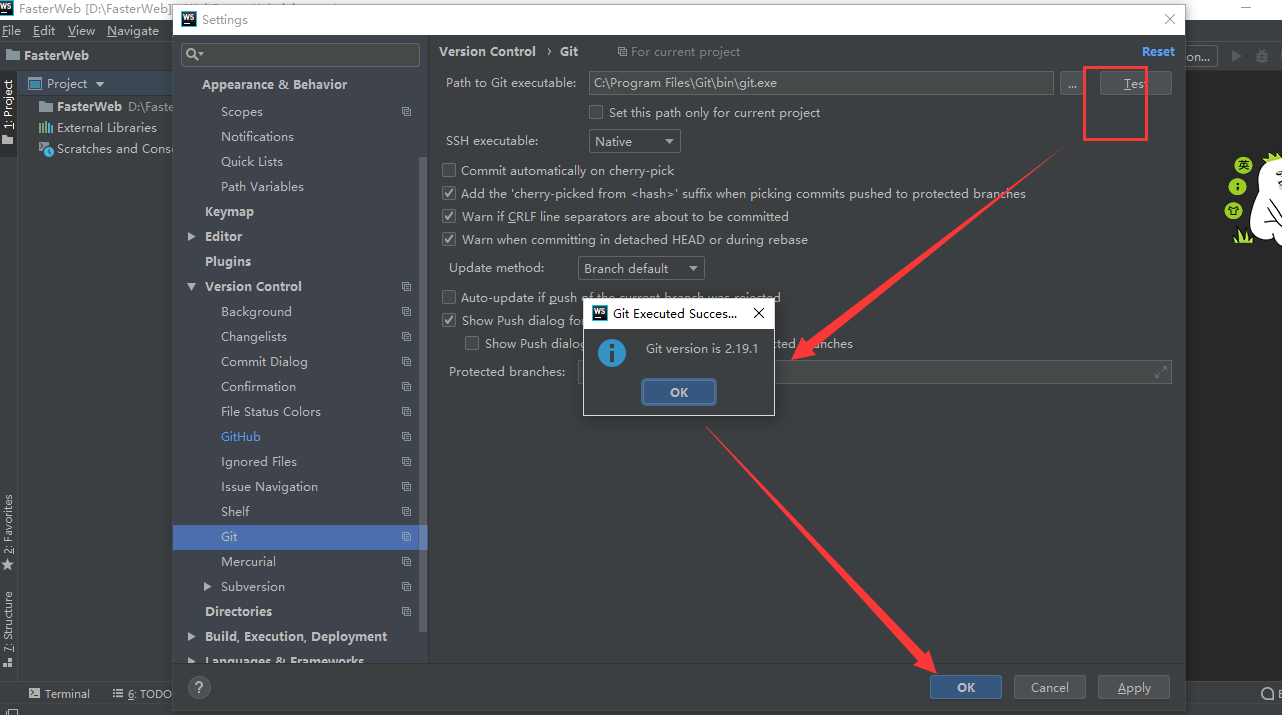Open the 1: Project side tab

tap(8, 112)
